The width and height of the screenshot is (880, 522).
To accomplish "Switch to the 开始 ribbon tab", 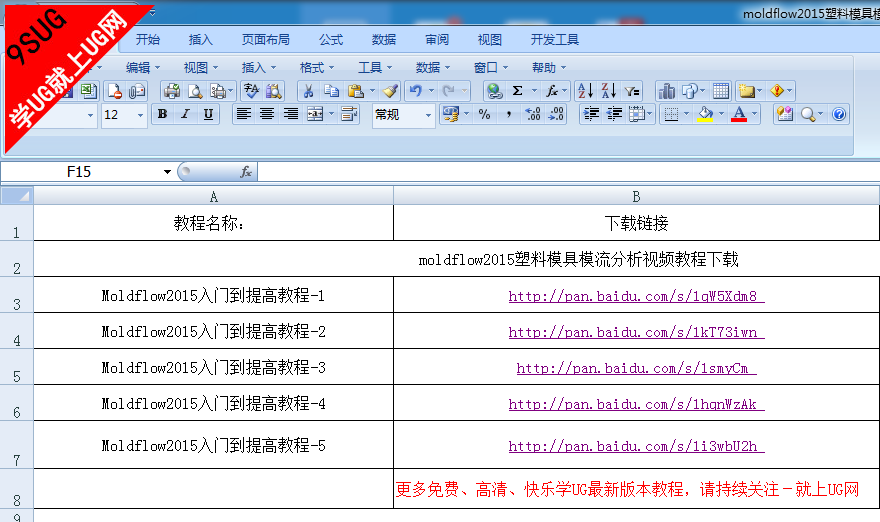I will tap(148, 40).
